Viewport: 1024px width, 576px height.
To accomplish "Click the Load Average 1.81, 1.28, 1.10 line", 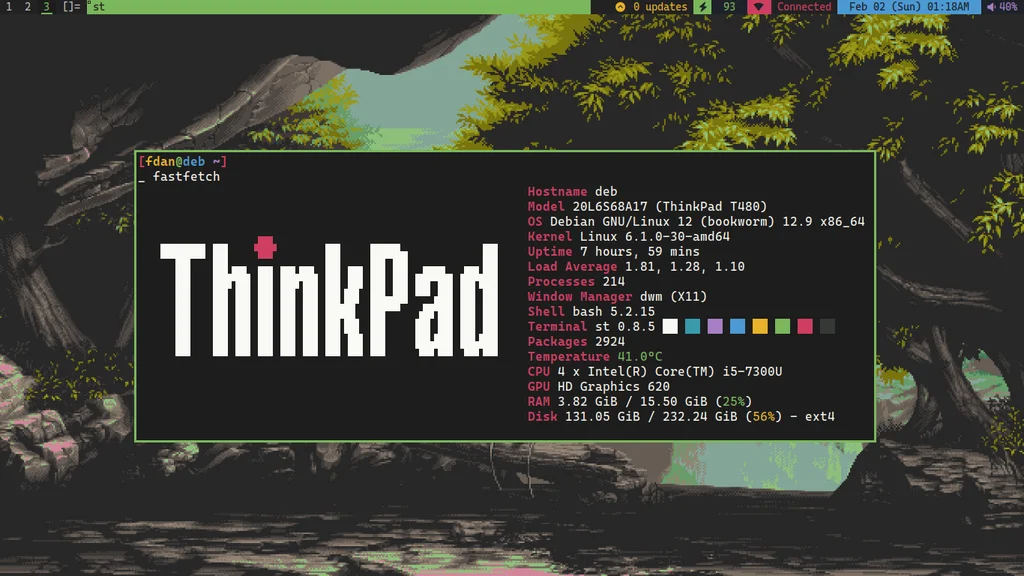I will coord(636,266).
